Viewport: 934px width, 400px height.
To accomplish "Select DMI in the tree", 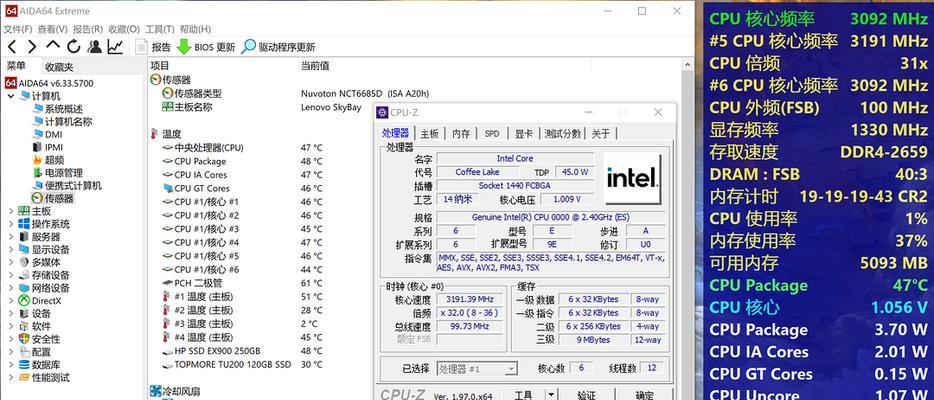I will 47,135.
